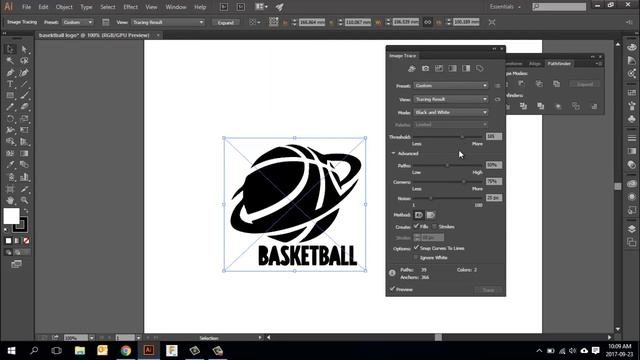Click the Outline preset icon
The image size is (640, 360).
pos(480,69)
